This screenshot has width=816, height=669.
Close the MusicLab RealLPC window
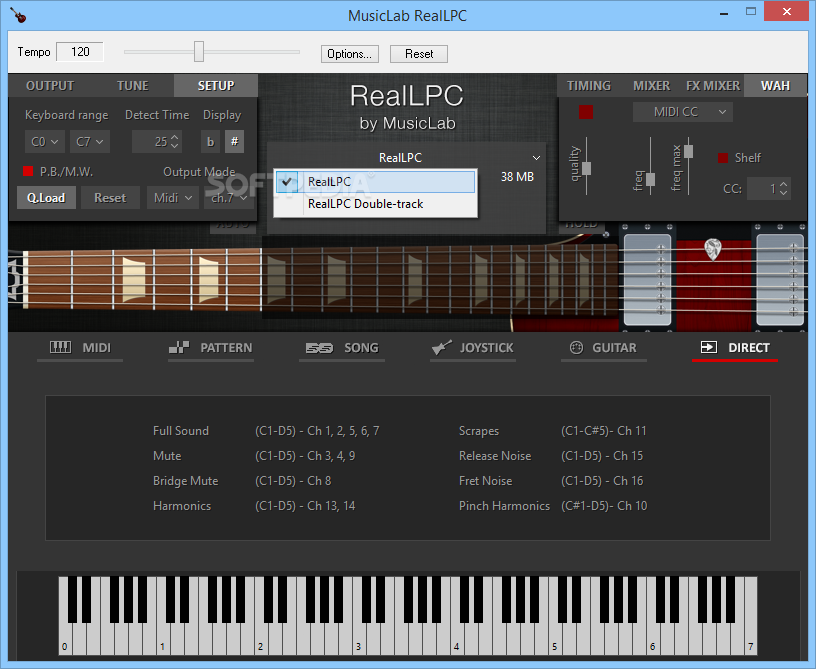[787, 11]
